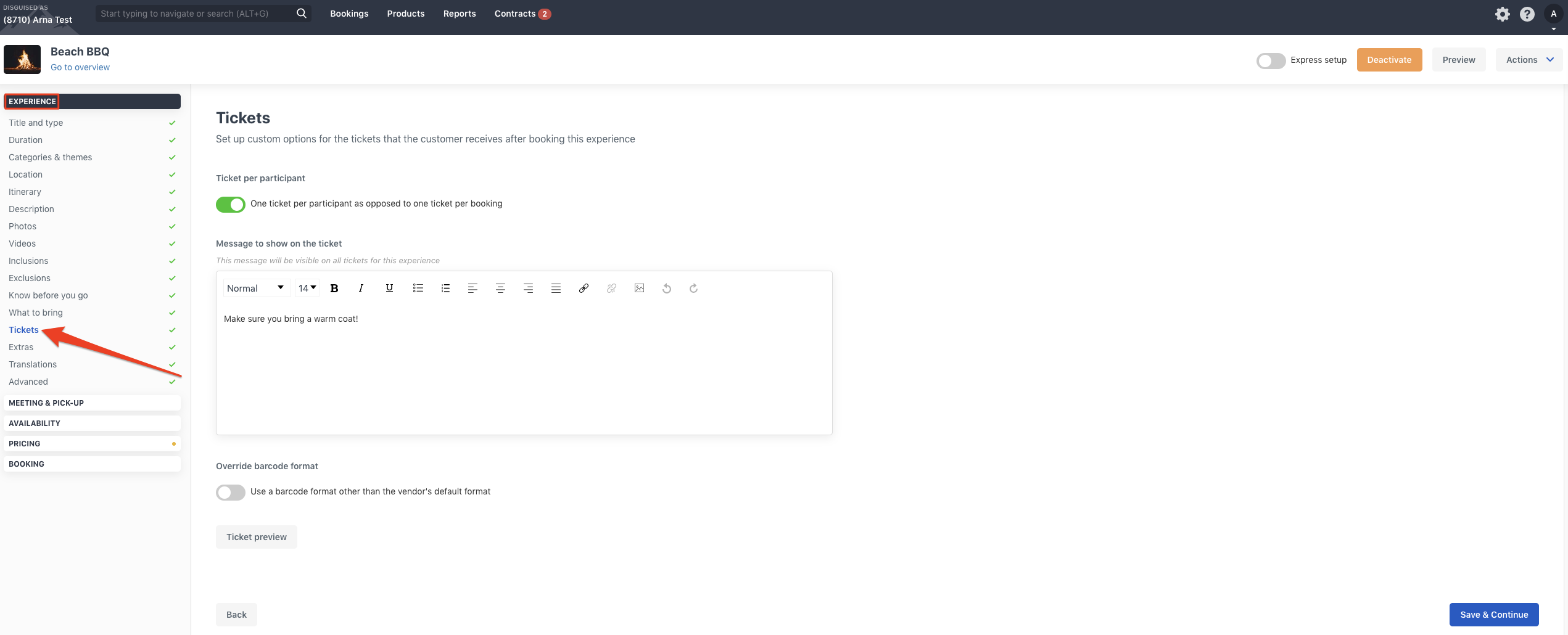Open the user avatar A menu

tap(1553, 14)
